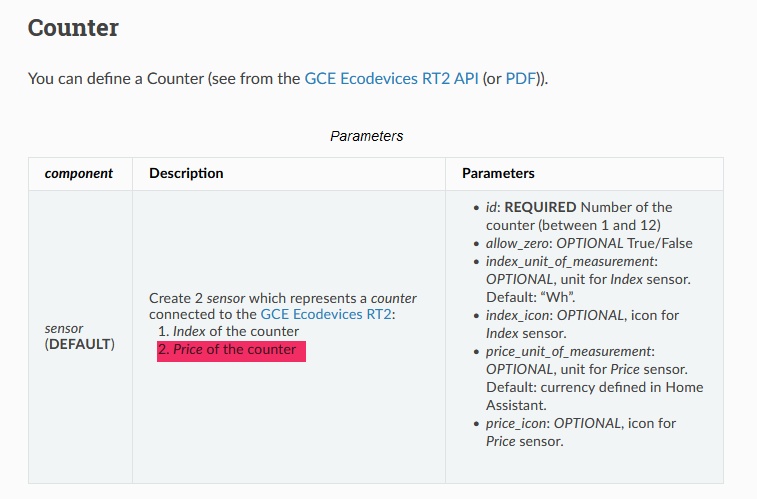Select the component column header

pyautogui.click(x=79, y=173)
